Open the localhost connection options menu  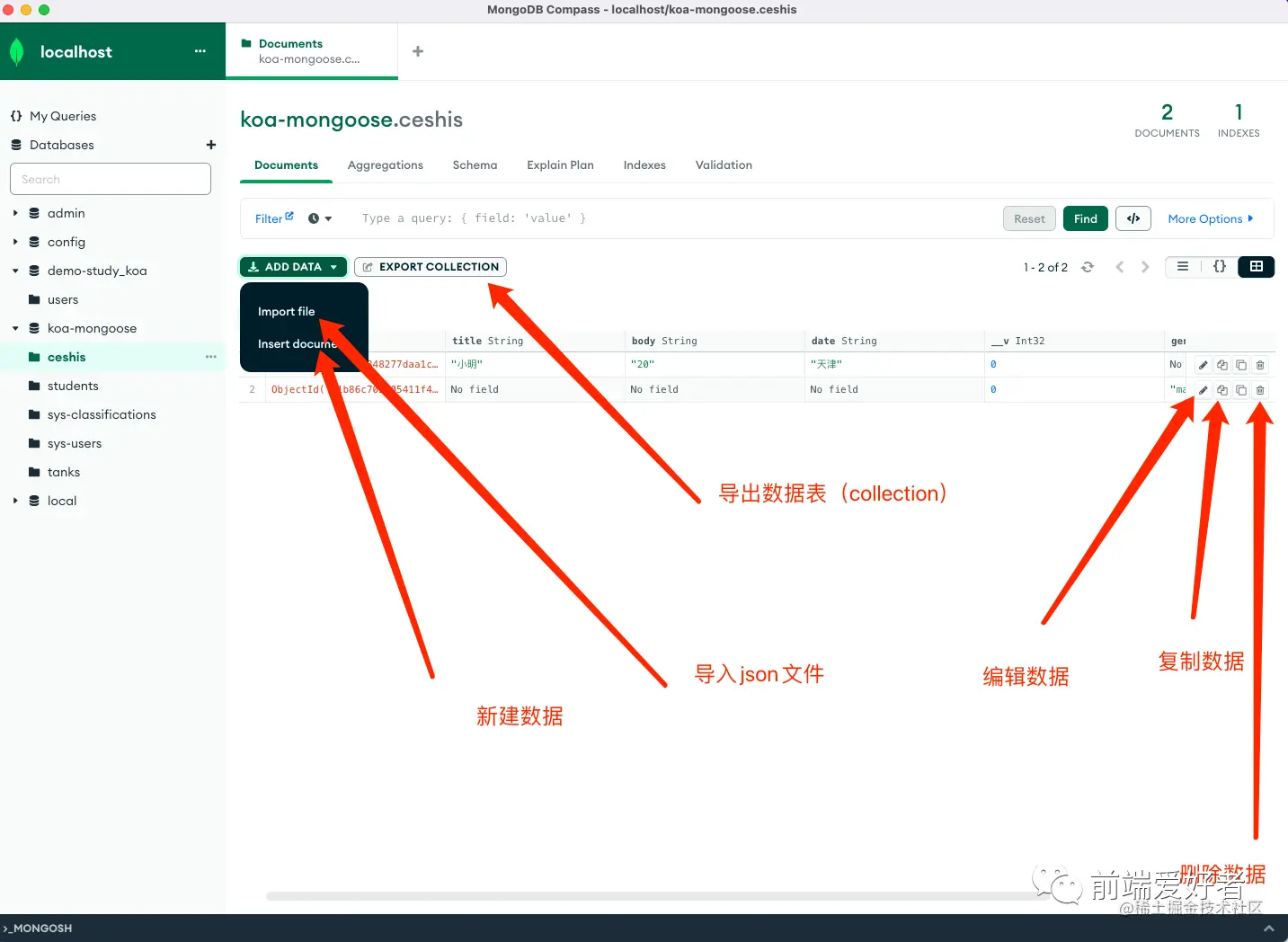click(200, 51)
